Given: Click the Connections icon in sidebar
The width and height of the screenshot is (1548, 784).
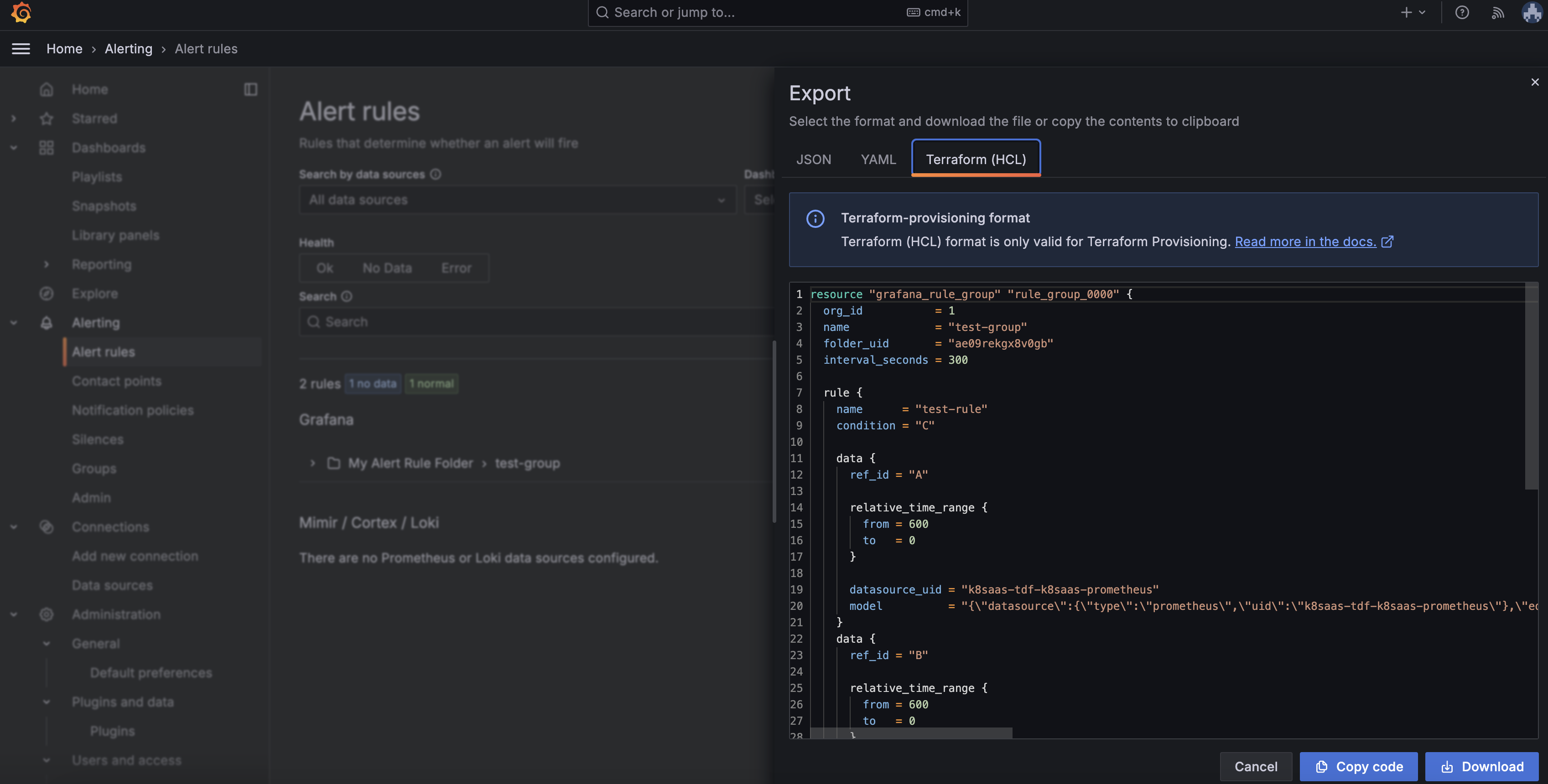Looking at the screenshot, I should (46, 527).
